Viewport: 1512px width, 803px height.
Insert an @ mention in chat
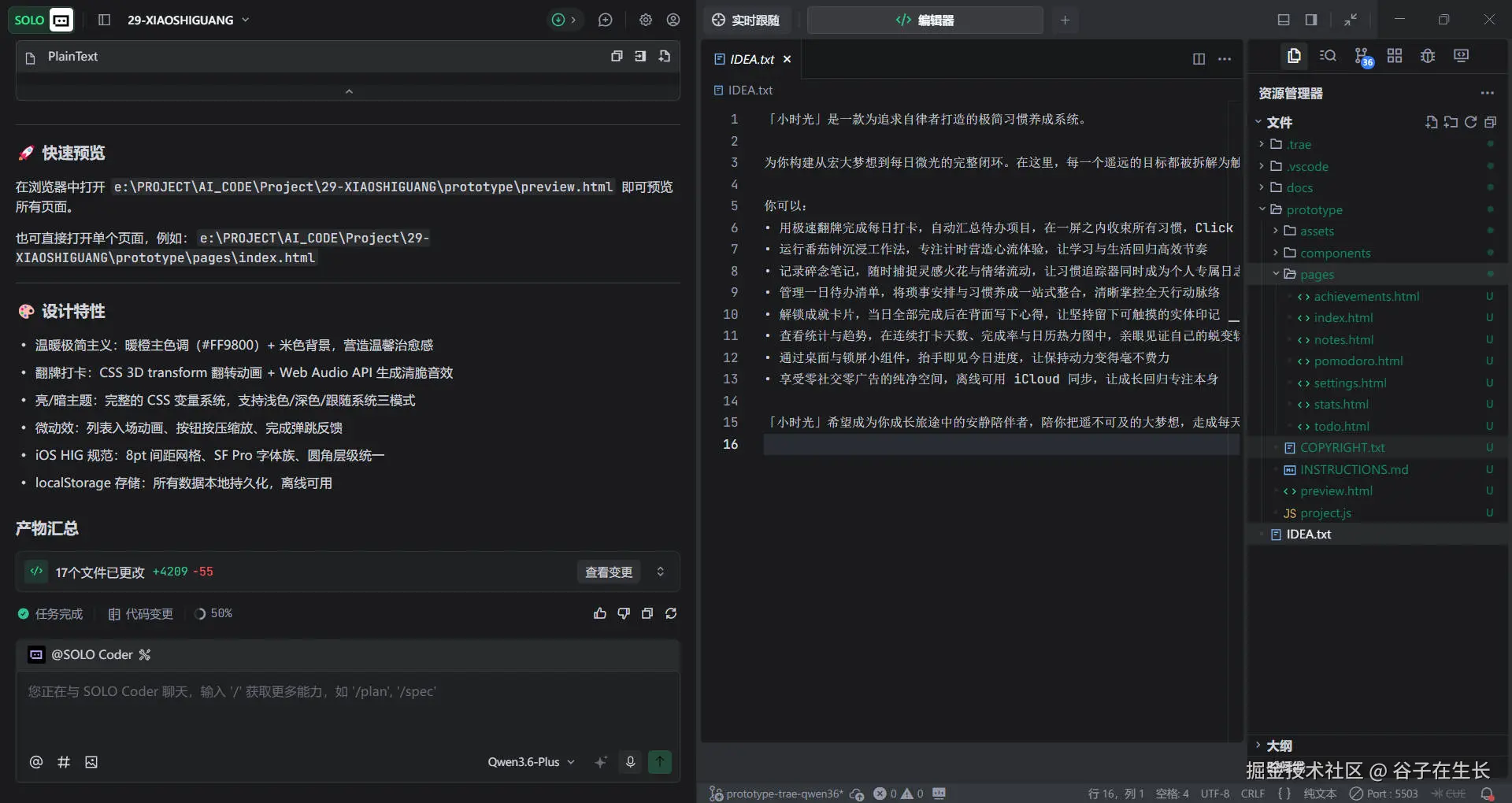[36, 762]
